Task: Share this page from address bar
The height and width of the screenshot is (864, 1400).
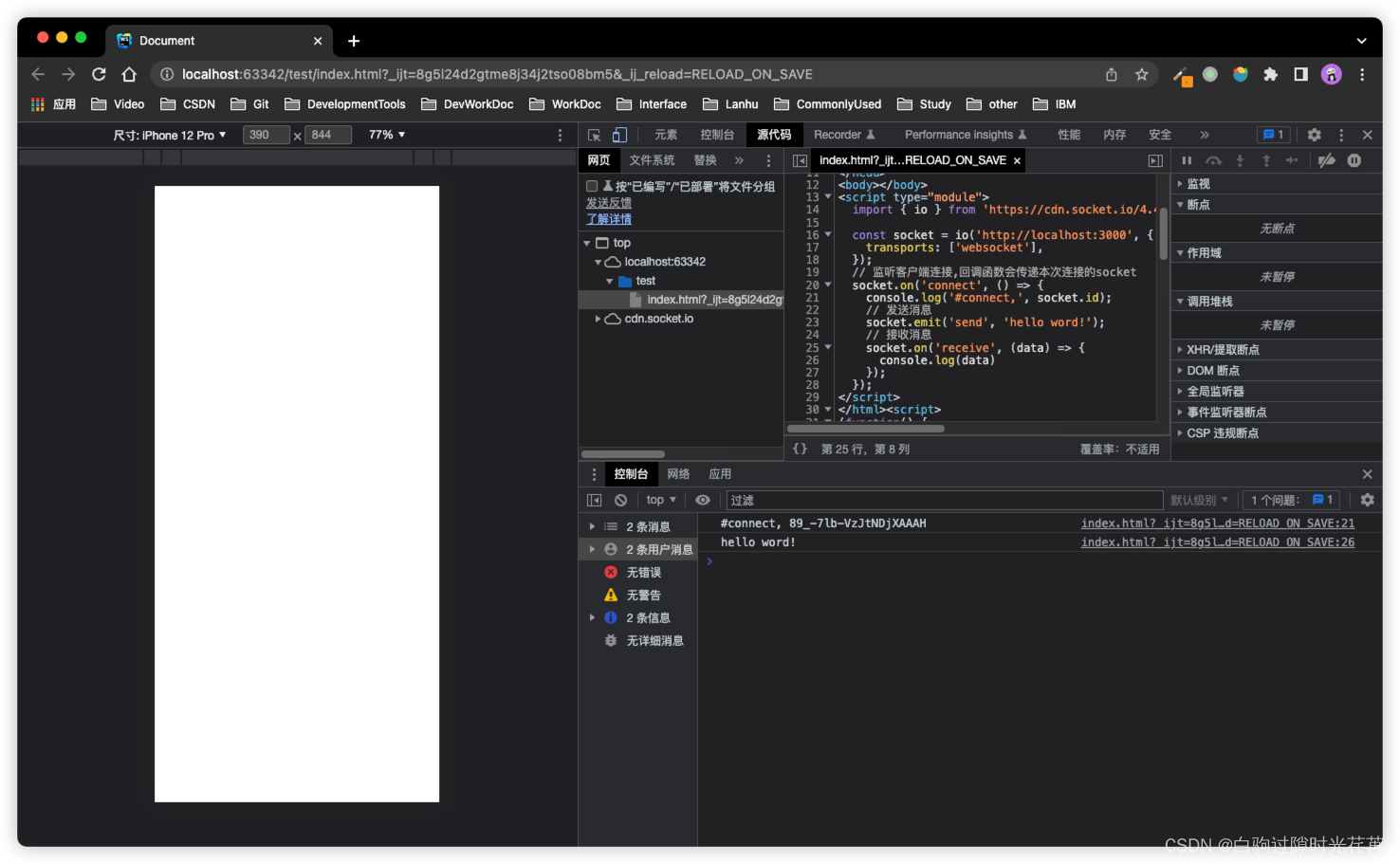Action: [1111, 74]
